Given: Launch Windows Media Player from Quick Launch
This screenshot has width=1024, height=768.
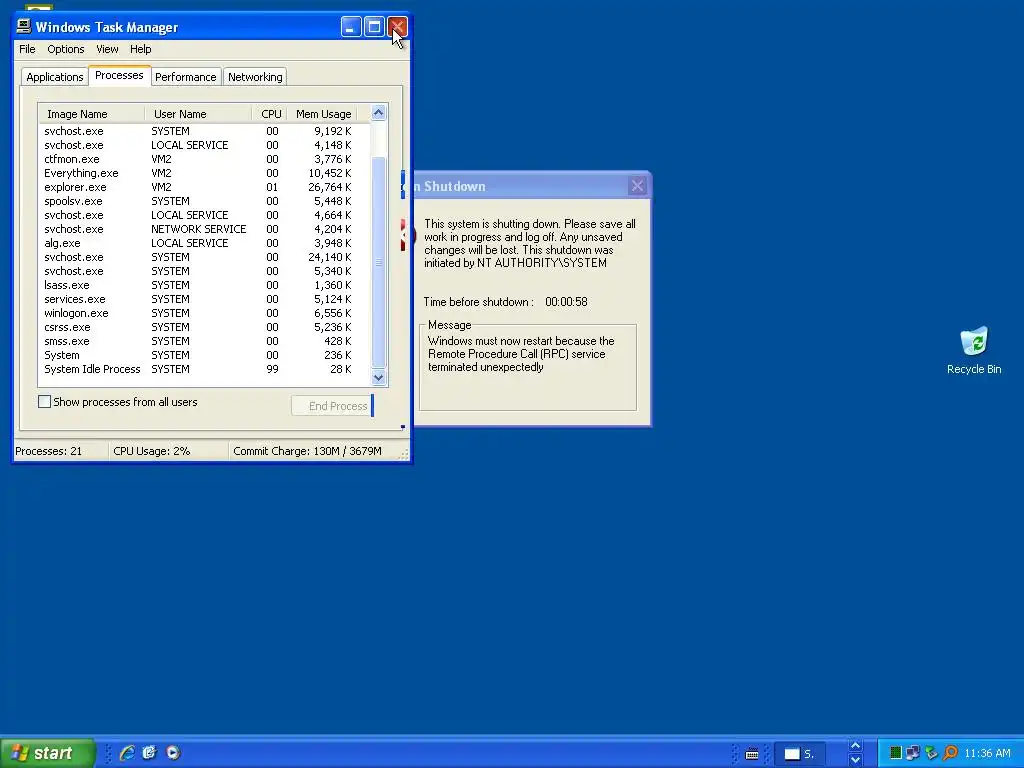Looking at the screenshot, I should pos(173,753).
